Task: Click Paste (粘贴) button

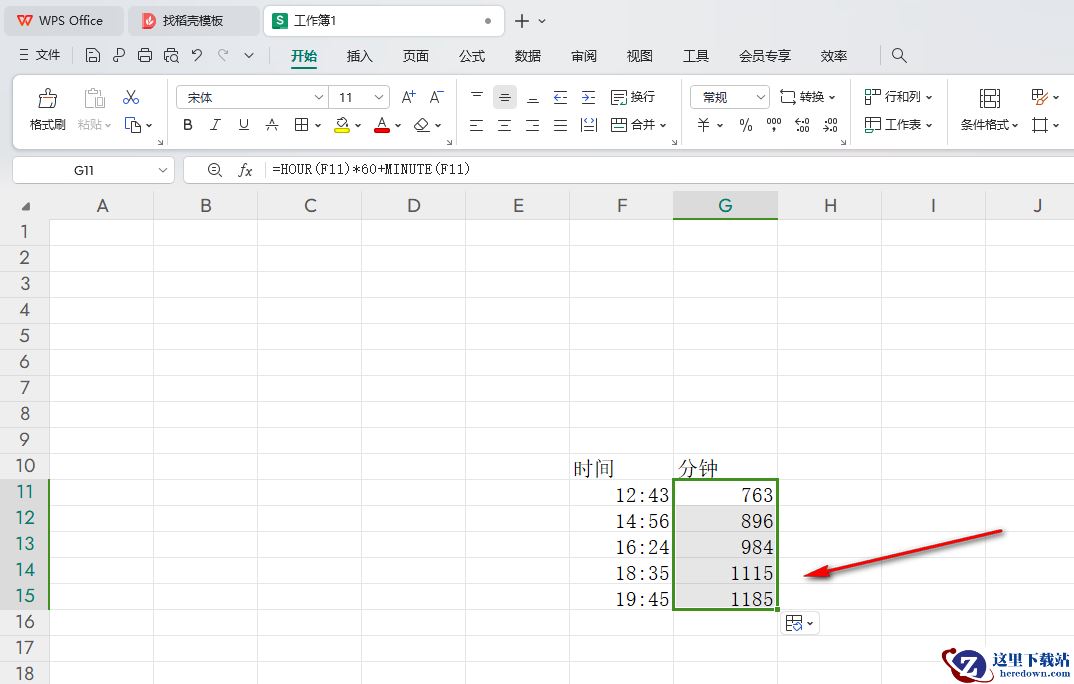Action: point(94,108)
